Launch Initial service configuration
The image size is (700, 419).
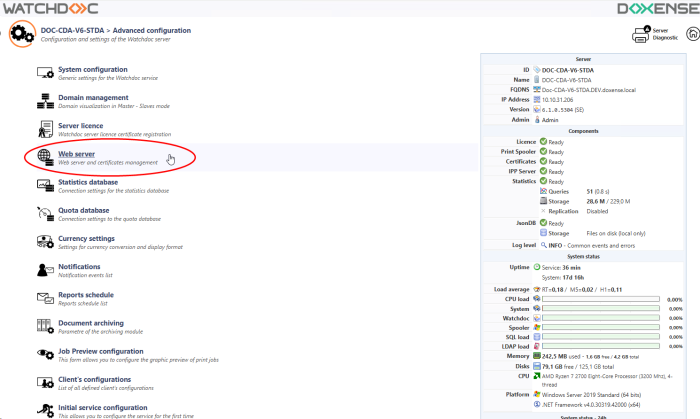pos(102,407)
